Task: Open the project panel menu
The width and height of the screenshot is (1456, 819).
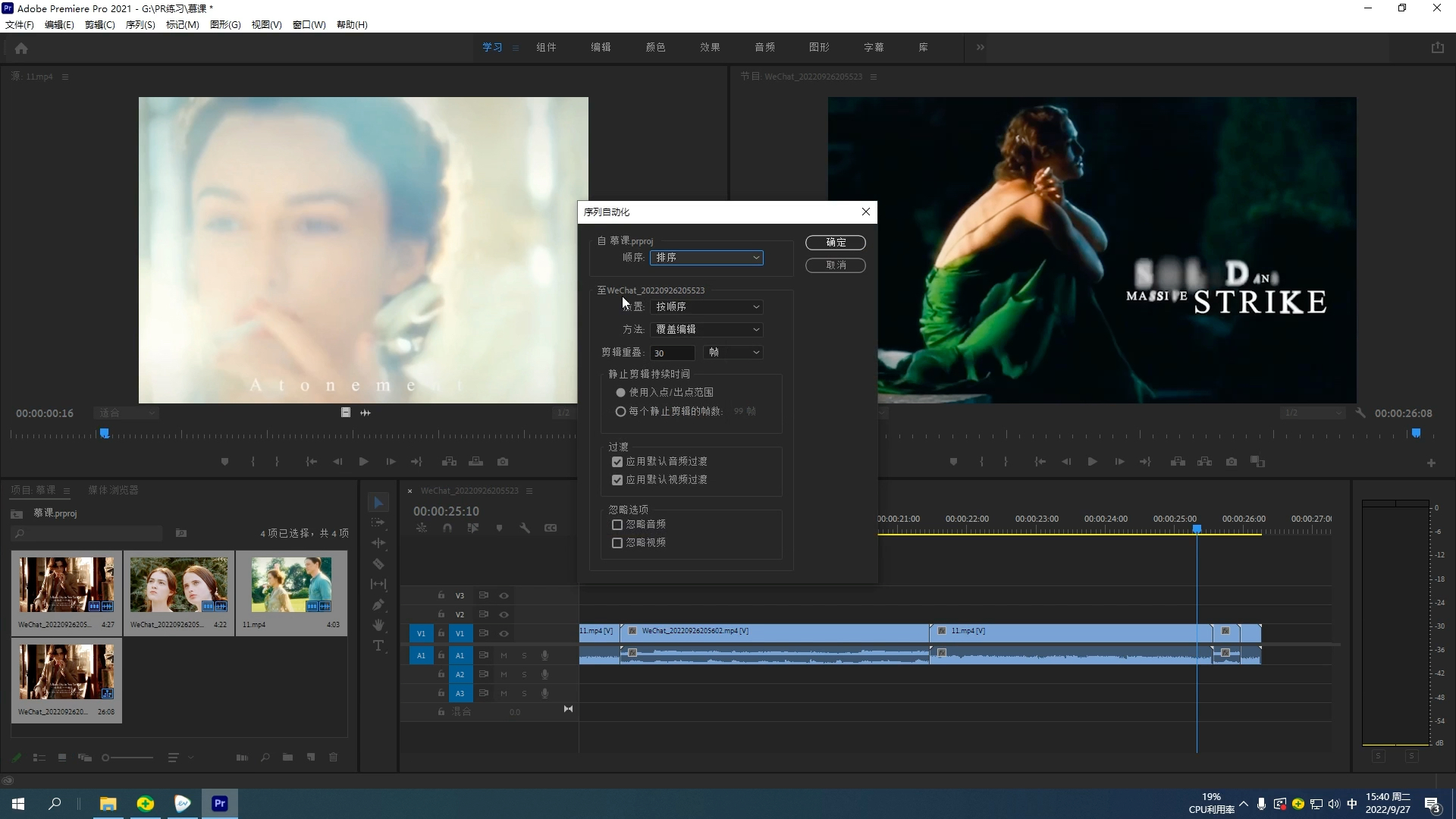Action: pos(67,491)
